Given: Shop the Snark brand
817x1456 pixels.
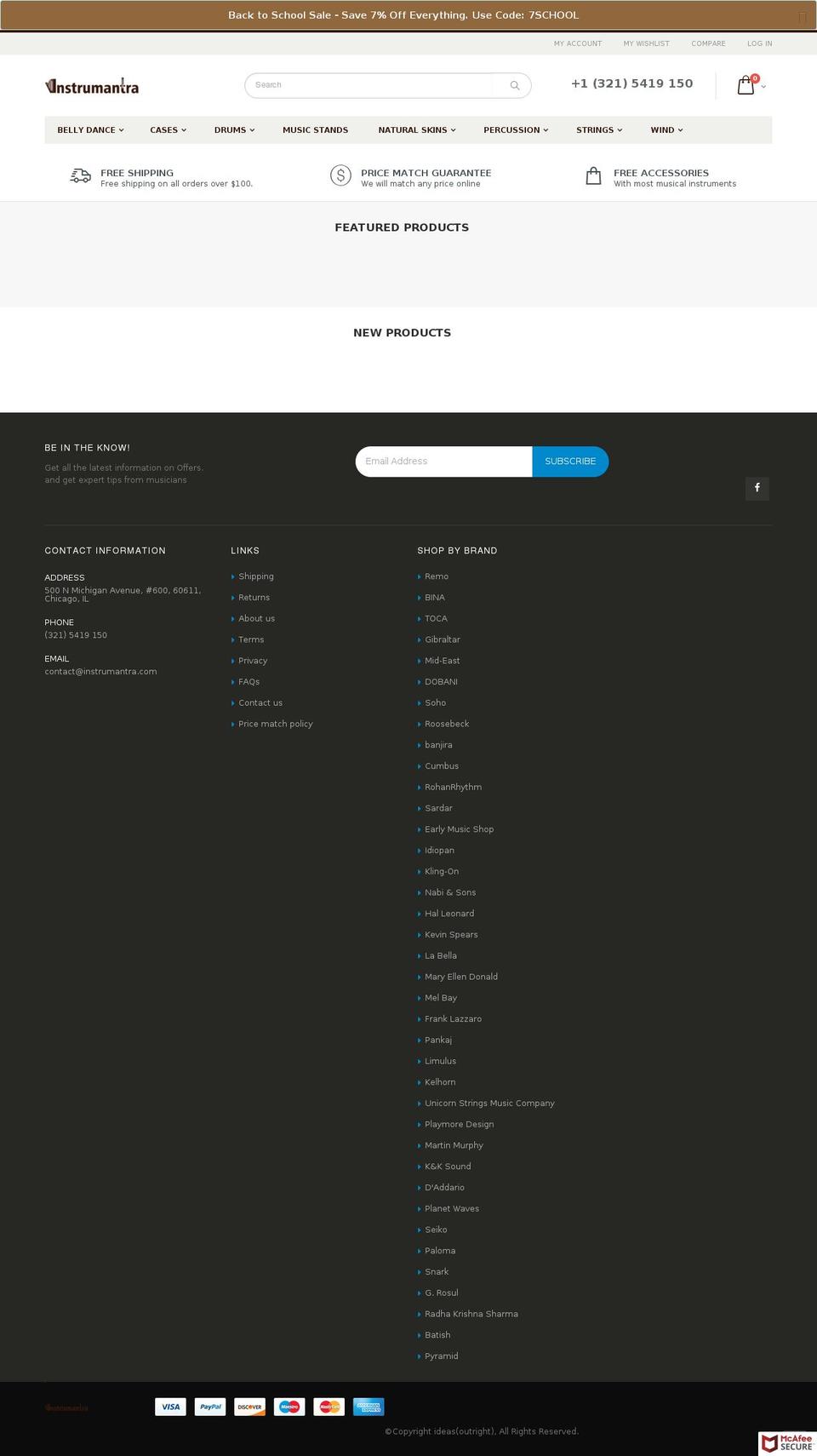Looking at the screenshot, I should [437, 1272].
